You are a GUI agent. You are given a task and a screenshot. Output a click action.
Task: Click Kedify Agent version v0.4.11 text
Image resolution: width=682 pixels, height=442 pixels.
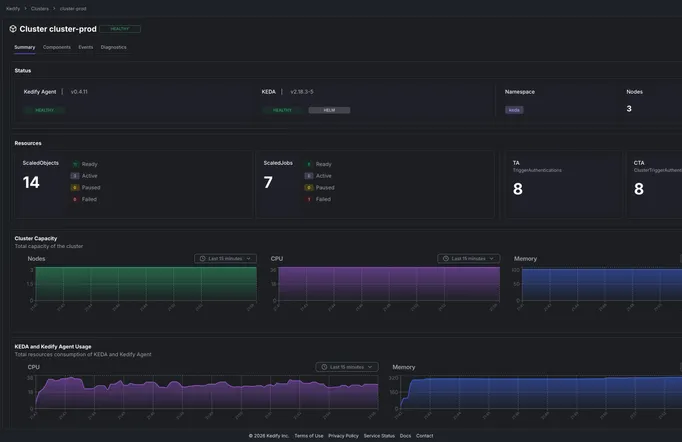pyautogui.click(x=79, y=92)
